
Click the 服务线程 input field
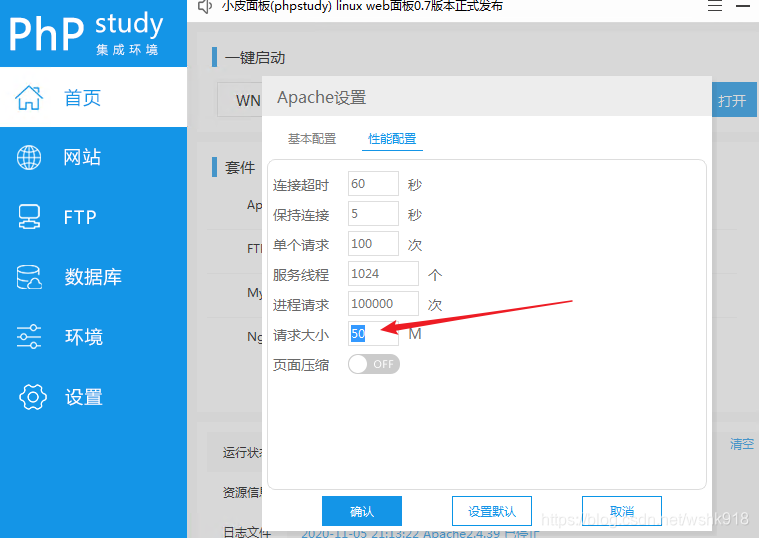click(383, 274)
